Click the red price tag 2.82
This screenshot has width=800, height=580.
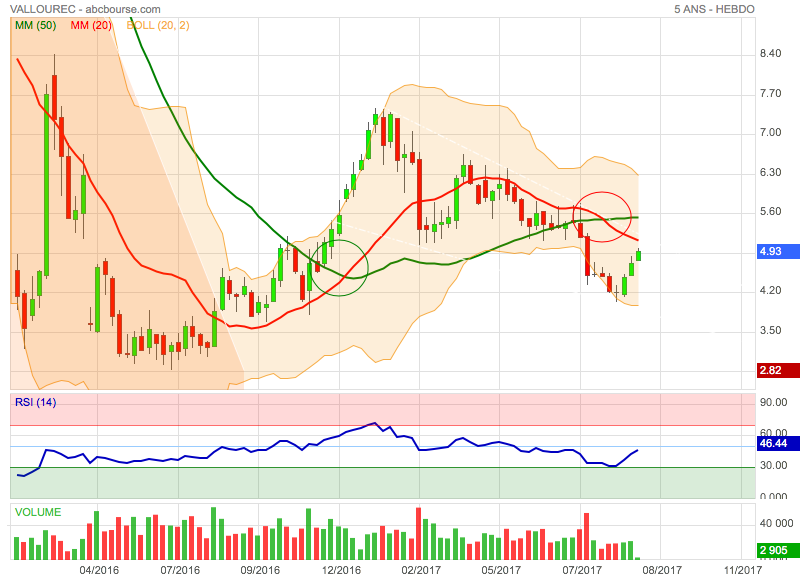click(778, 370)
